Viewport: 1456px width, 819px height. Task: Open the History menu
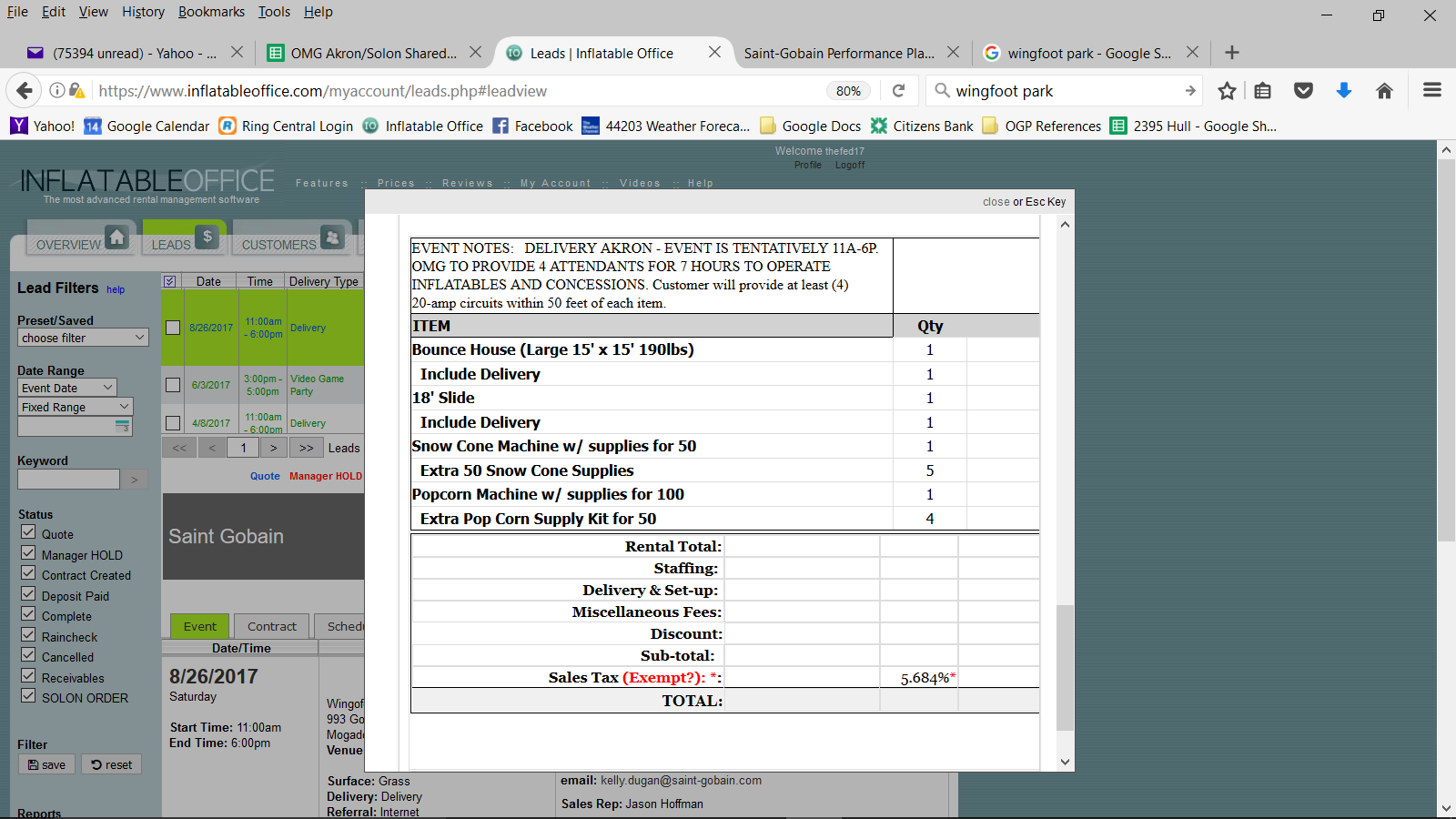pos(143,12)
